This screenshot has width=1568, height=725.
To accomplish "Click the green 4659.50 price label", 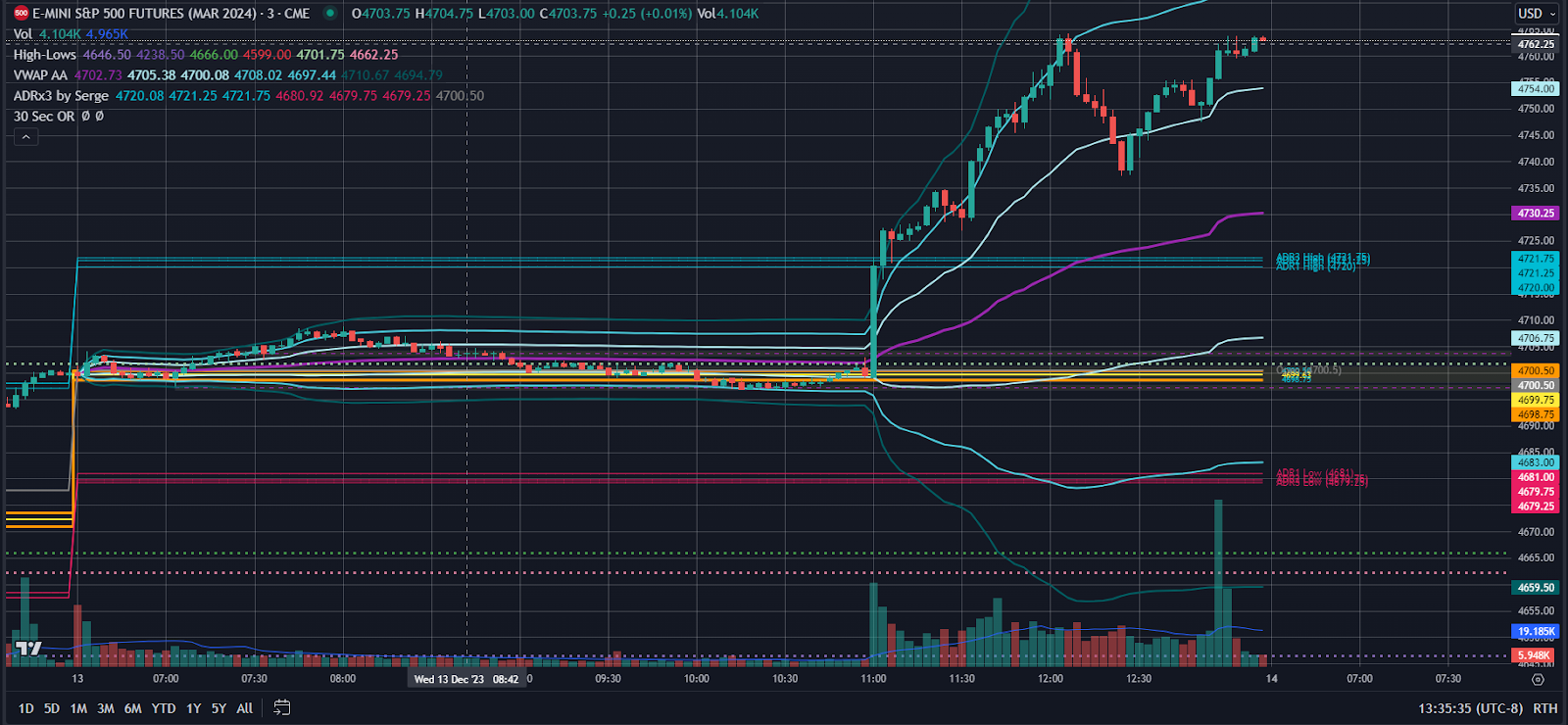I will click(x=1536, y=588).
